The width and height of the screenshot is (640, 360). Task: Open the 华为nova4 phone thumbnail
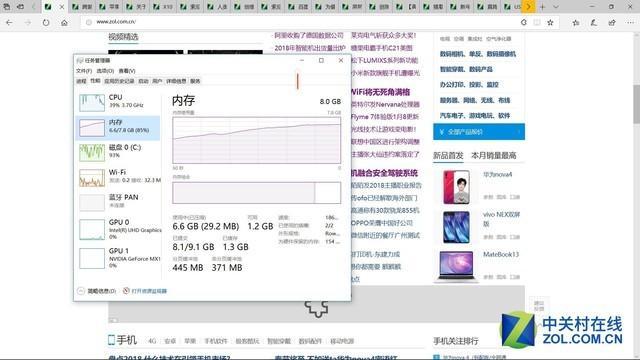tap(456, 187)
